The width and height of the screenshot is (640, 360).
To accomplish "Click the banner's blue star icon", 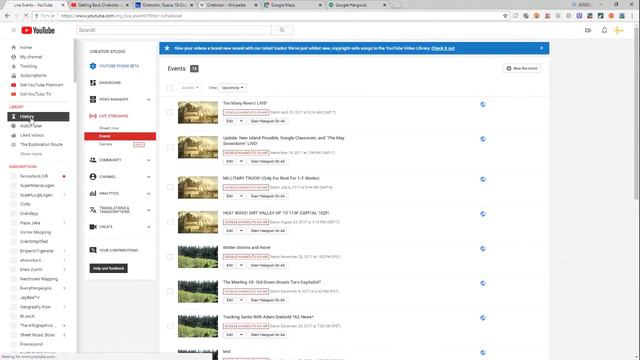I will [x=167, y=48].
